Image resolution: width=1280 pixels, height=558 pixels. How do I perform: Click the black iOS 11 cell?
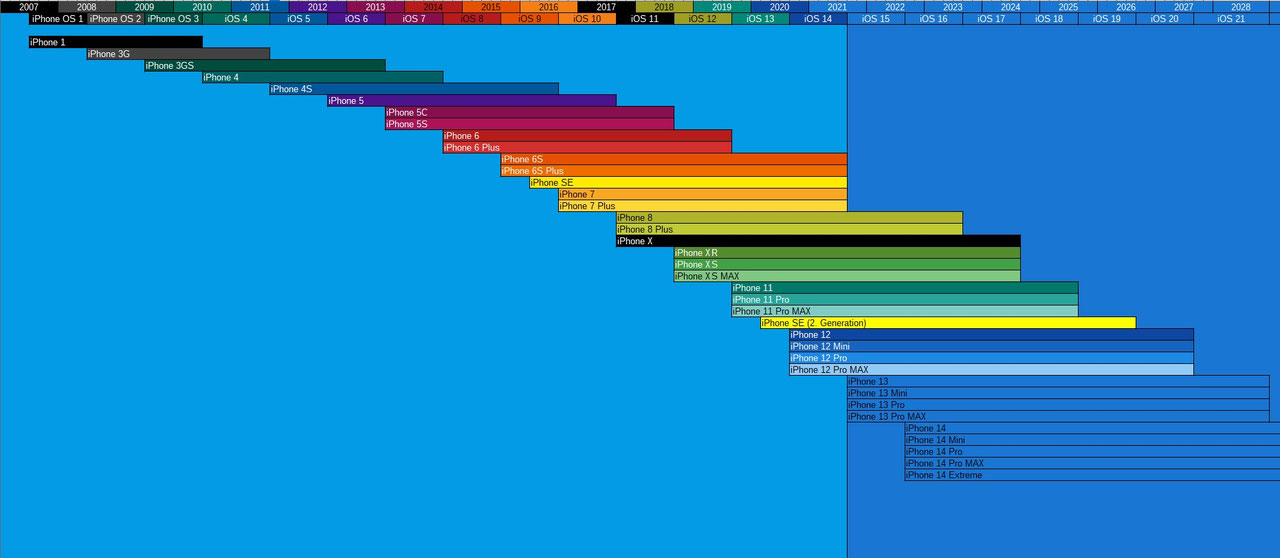(645, 19)
